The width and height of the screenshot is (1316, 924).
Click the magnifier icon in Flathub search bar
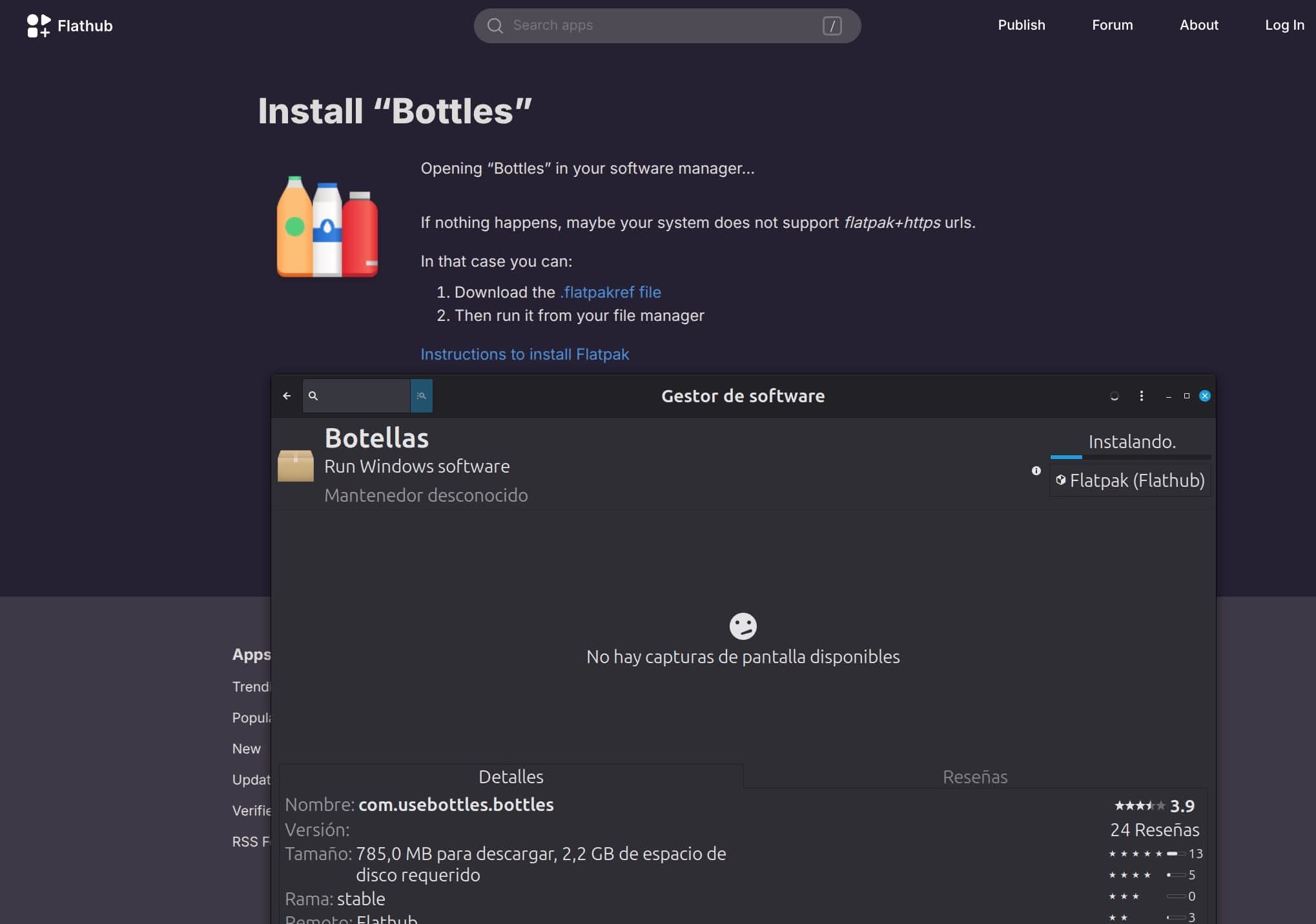click(x=495, y=26)
